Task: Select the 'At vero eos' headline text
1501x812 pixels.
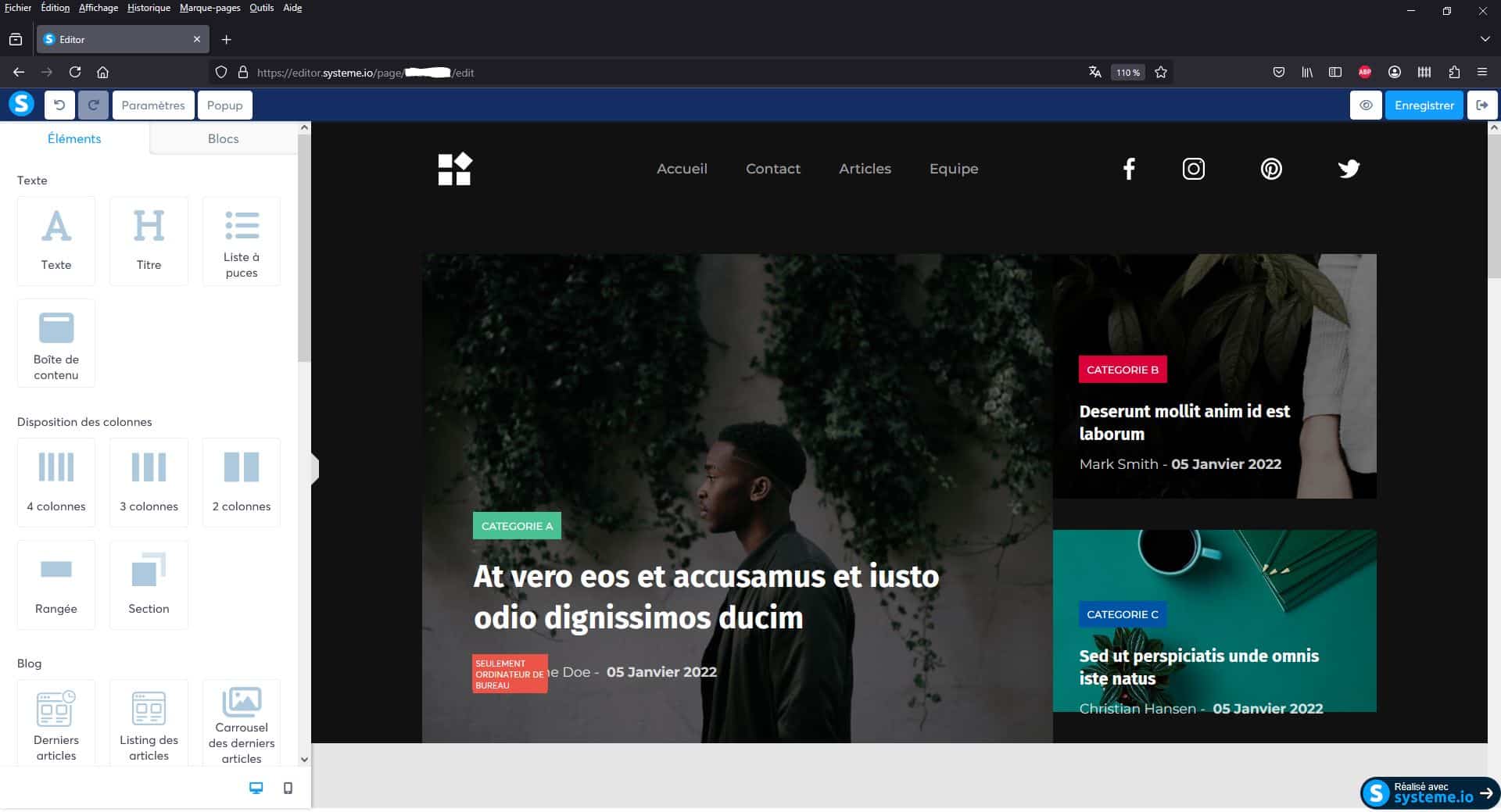Action: [706, 597]
